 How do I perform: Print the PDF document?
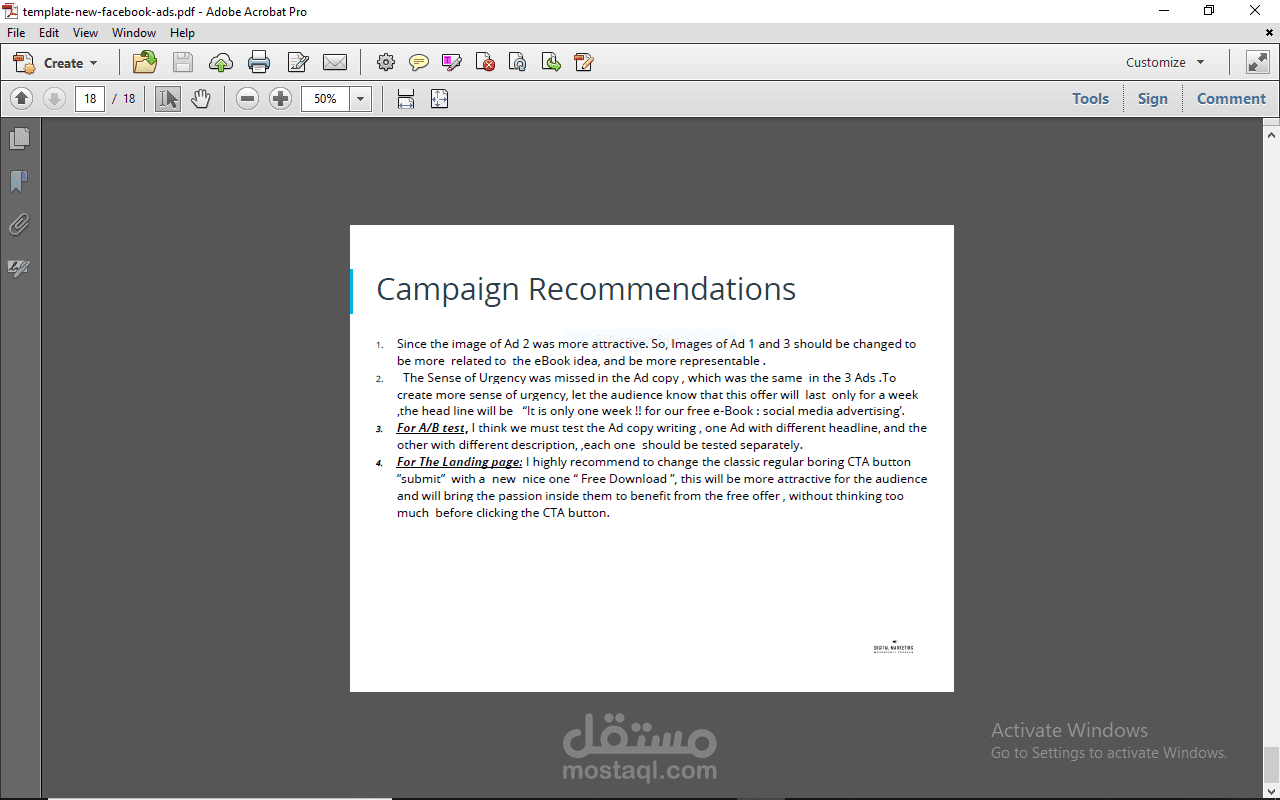[259, 62]
